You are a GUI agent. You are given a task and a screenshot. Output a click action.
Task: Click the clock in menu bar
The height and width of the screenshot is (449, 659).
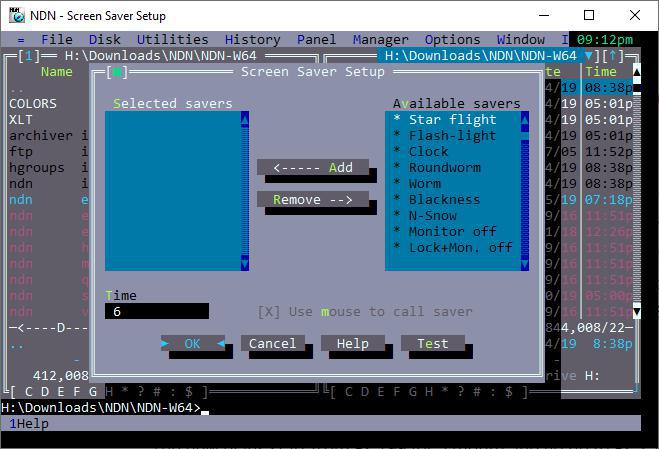tap(605, 40)
